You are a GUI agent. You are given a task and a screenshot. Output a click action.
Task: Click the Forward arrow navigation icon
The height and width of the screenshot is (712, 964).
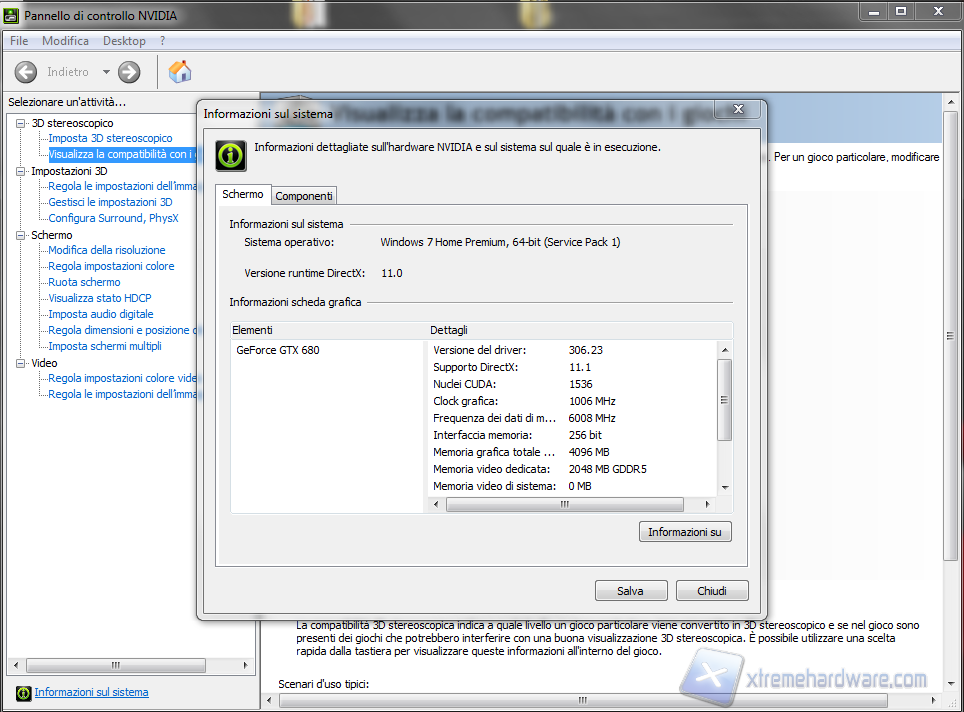(129, 72)
